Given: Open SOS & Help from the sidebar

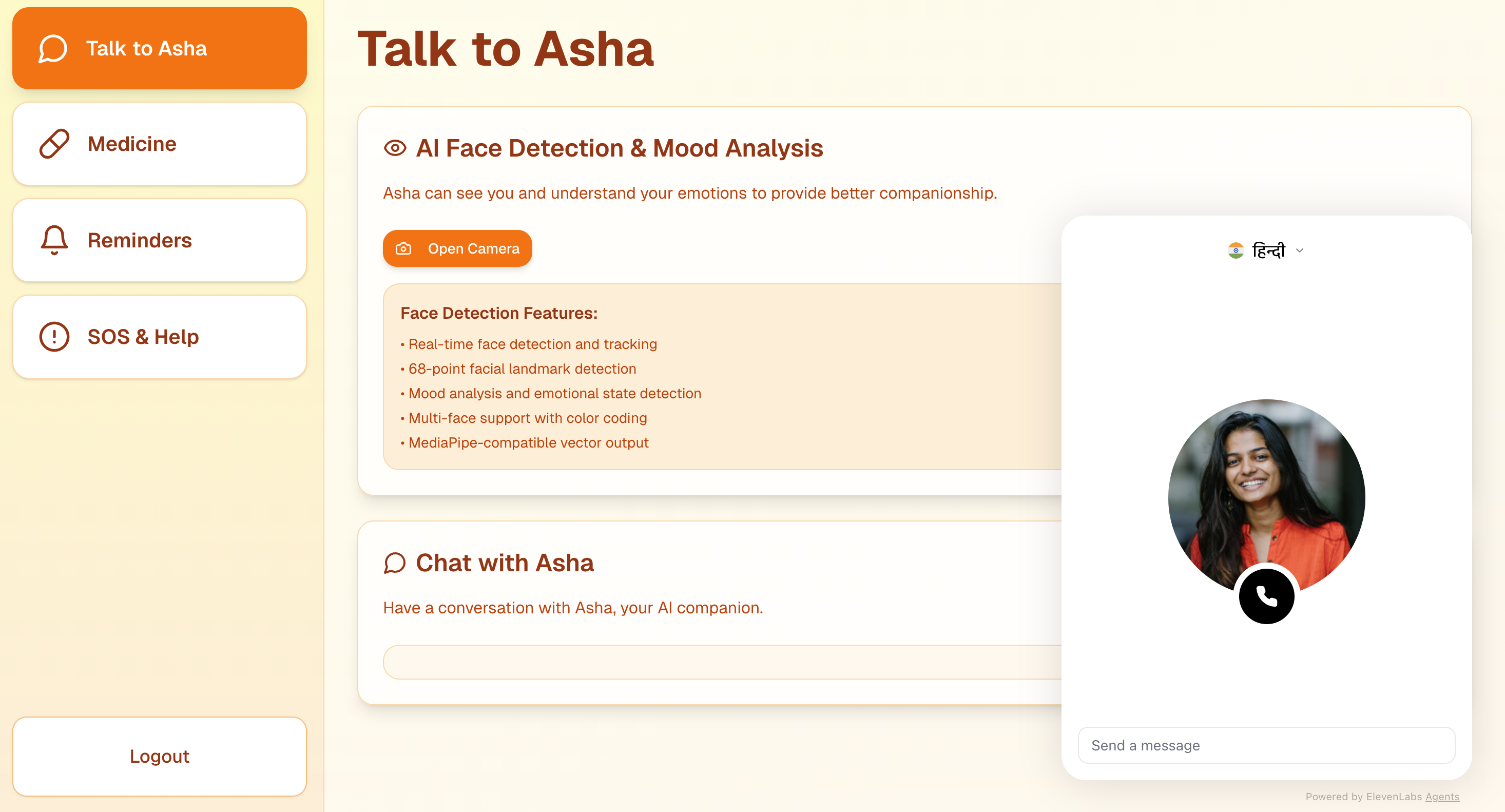Looking at the screenshot, I should 160,337.
